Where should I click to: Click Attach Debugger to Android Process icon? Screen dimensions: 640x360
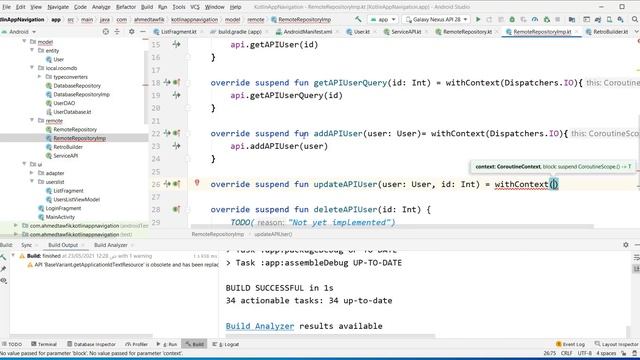click(547, 19)
